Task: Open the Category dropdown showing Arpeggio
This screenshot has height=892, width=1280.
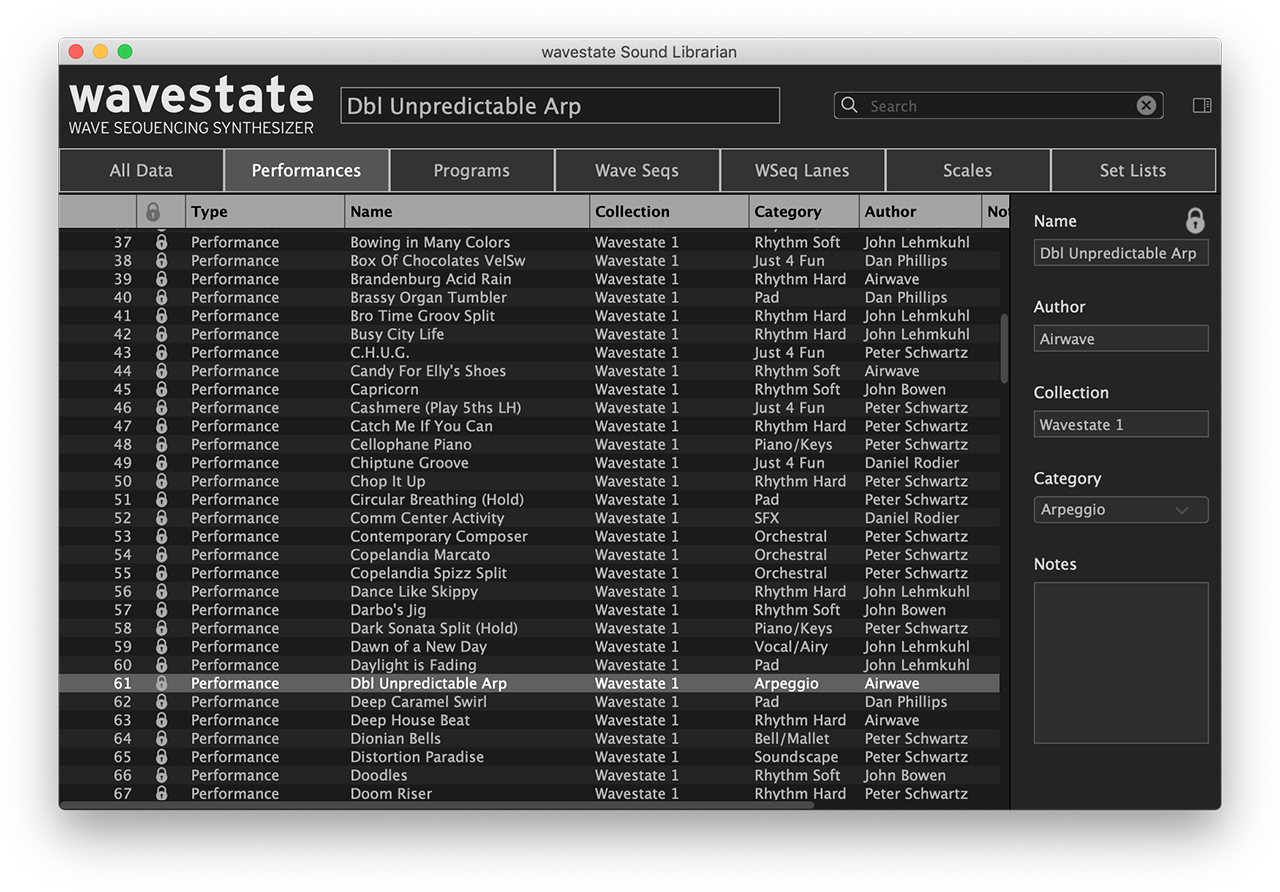Action: [x=1121, y=510]
